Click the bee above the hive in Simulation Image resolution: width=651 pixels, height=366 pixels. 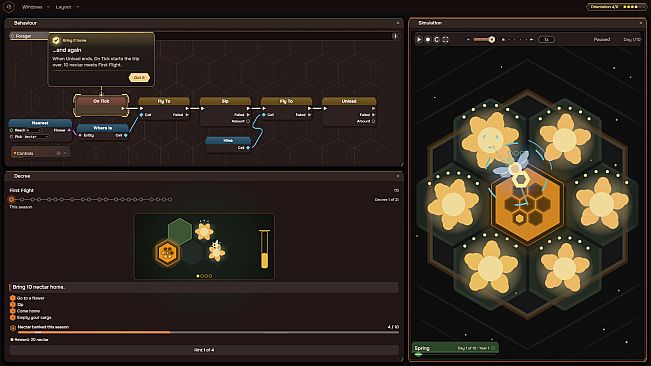(x=513, y=166)
